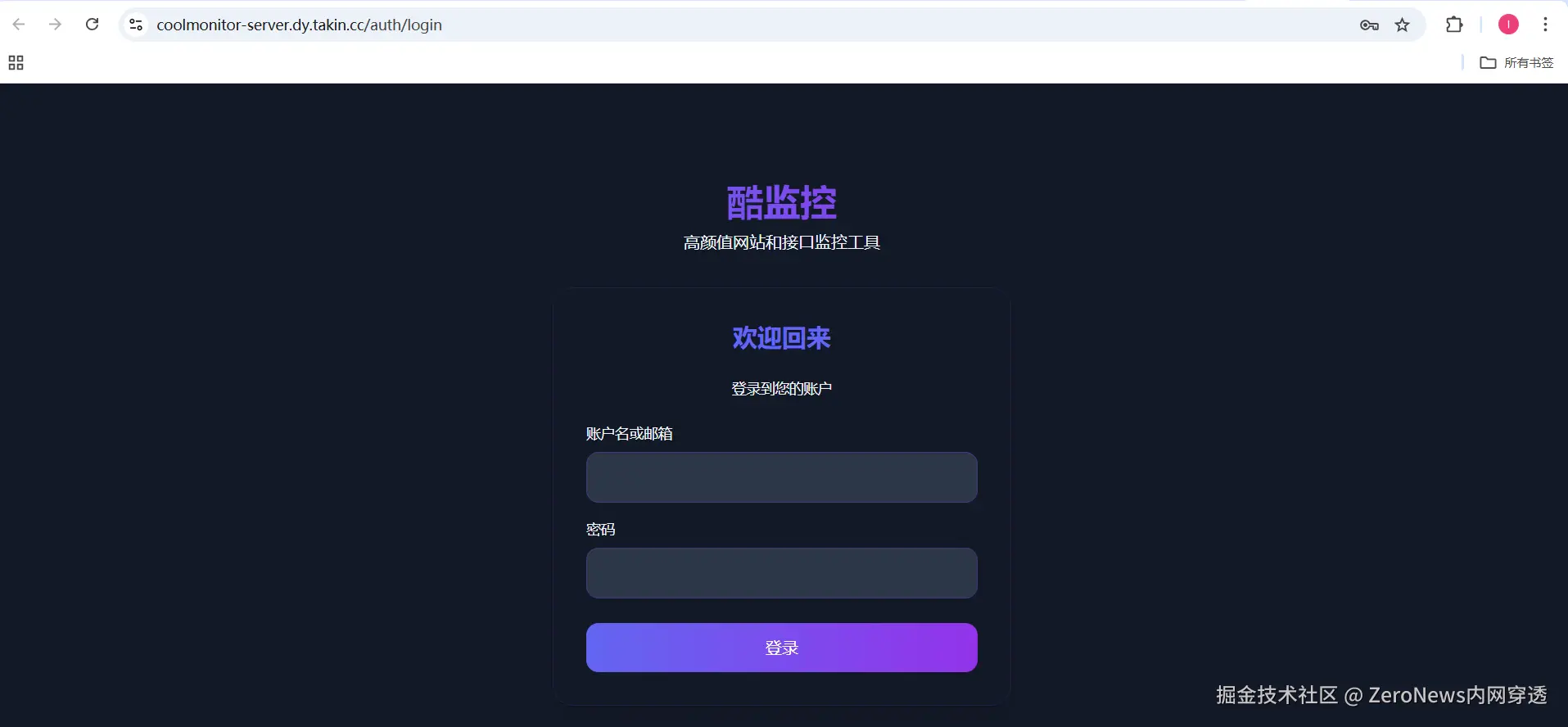Expand the 所有书签 bookmarks folder
Screen dimensions: 1568x727
1516,63
